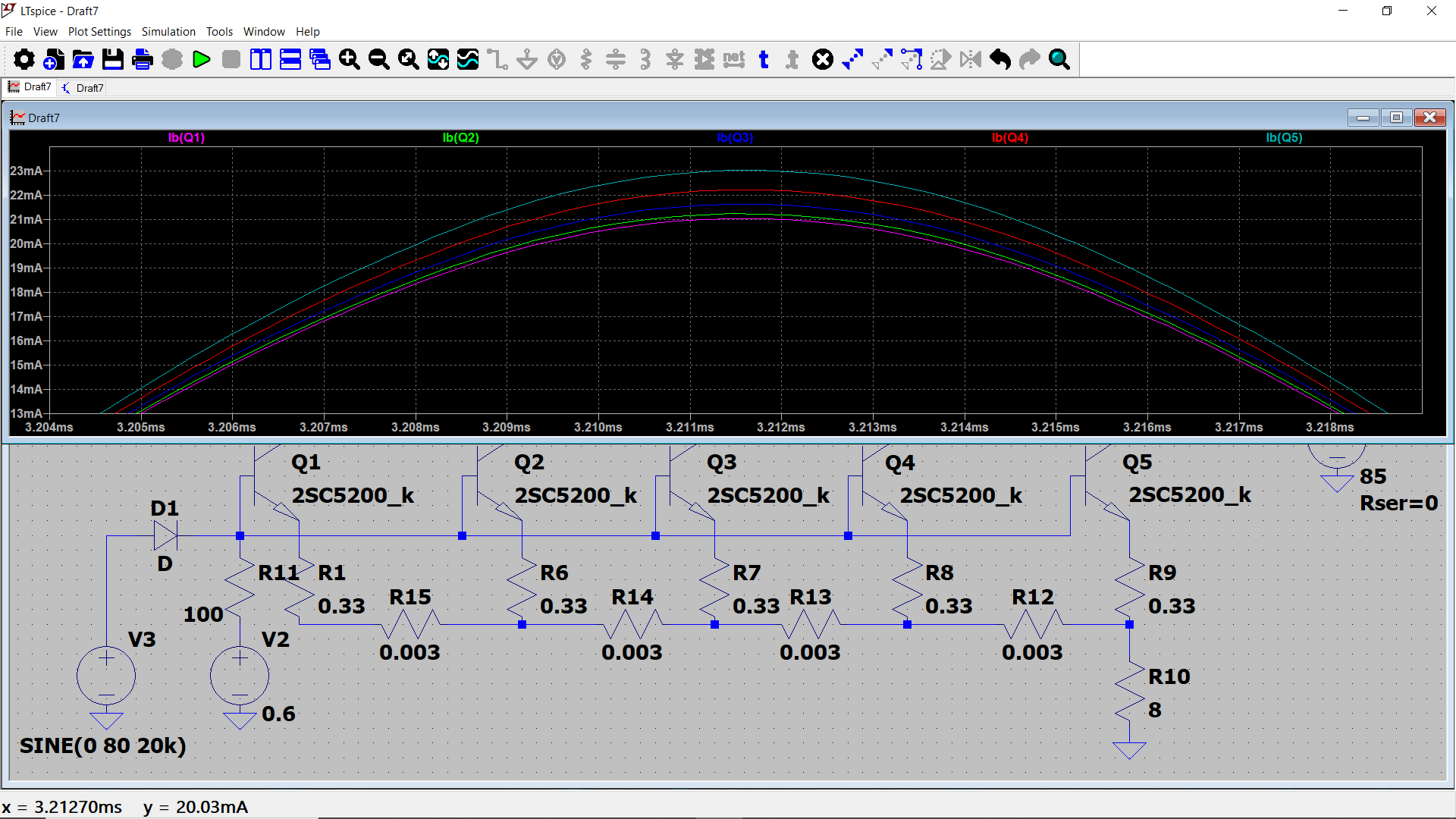The image size is (1456, 819).
Task: Click the Ib(Q1) trace label
Action: point(187,138)
